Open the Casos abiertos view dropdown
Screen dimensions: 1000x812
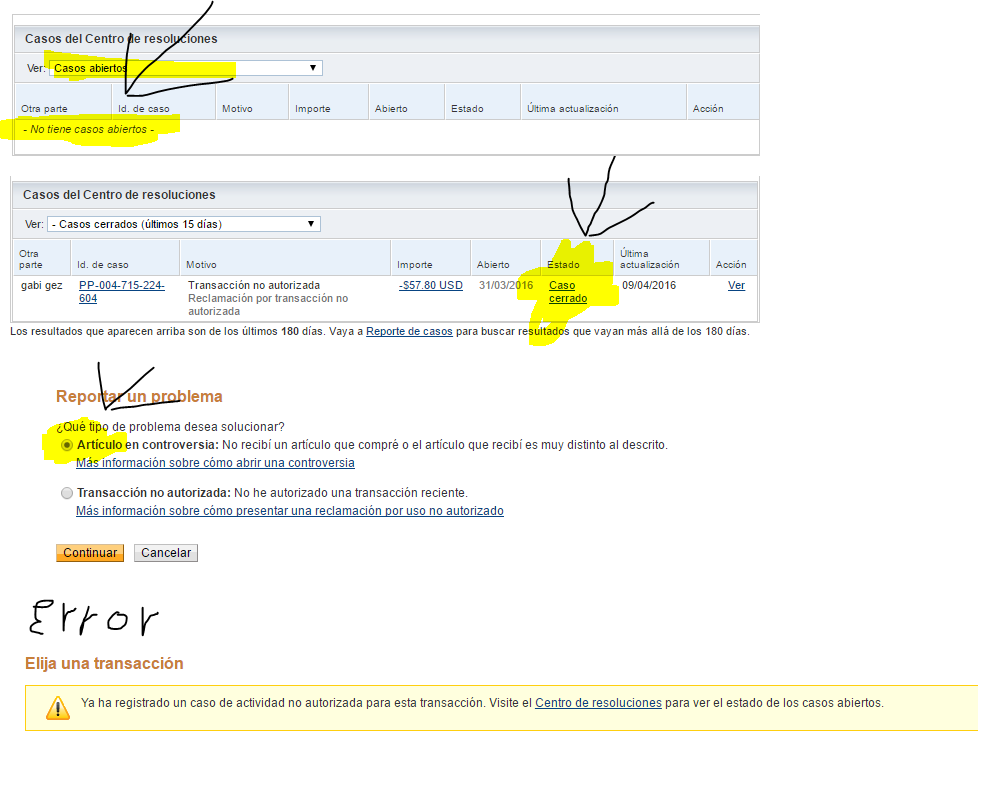pos(186,68)
